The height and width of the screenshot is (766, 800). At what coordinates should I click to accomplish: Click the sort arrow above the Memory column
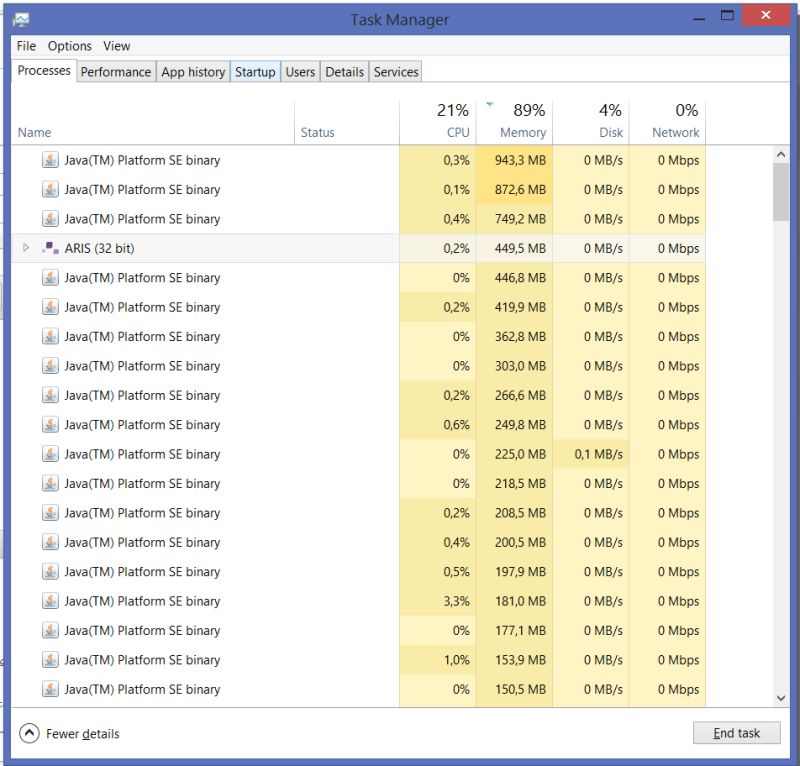pyautogui.click(x=489, y=102)
